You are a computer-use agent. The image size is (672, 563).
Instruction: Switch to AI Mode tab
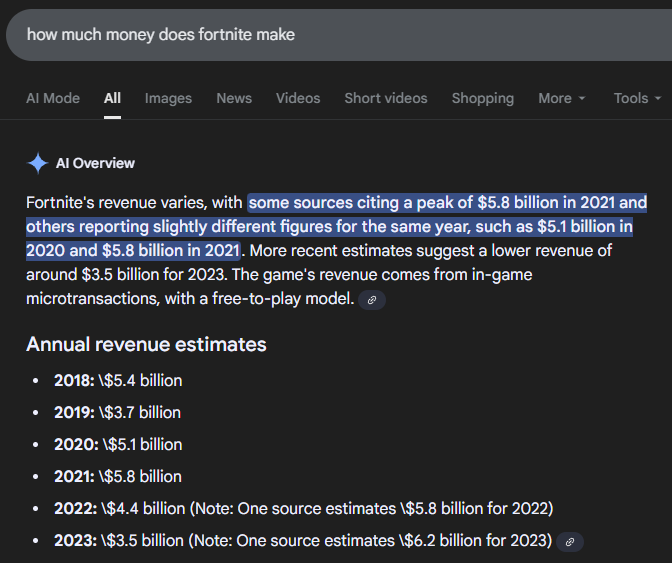coord(53,99)
